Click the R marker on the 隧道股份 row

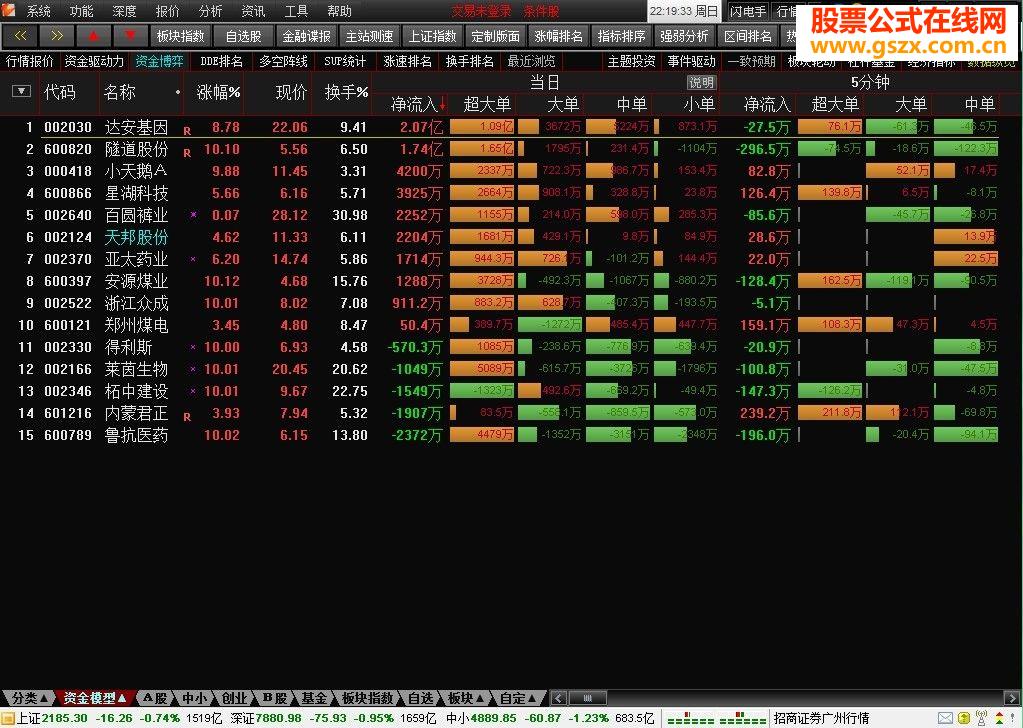point(187,153)
